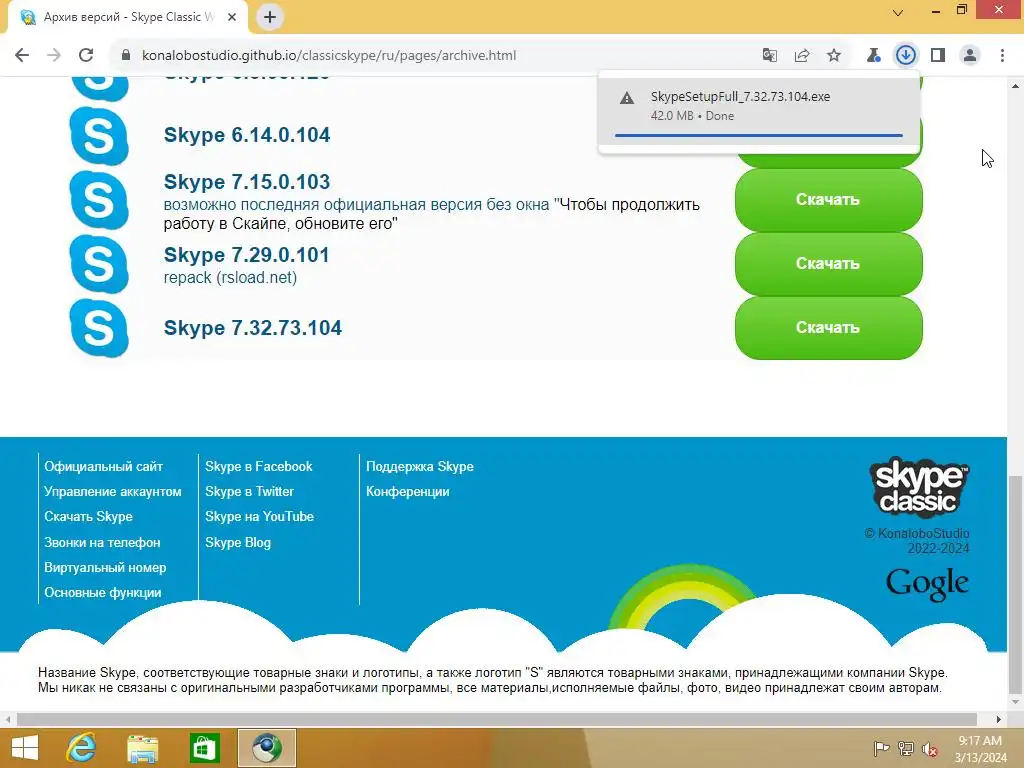
Task: Click the Action Center flag tray icon
Action: click(x=881, y=748)
